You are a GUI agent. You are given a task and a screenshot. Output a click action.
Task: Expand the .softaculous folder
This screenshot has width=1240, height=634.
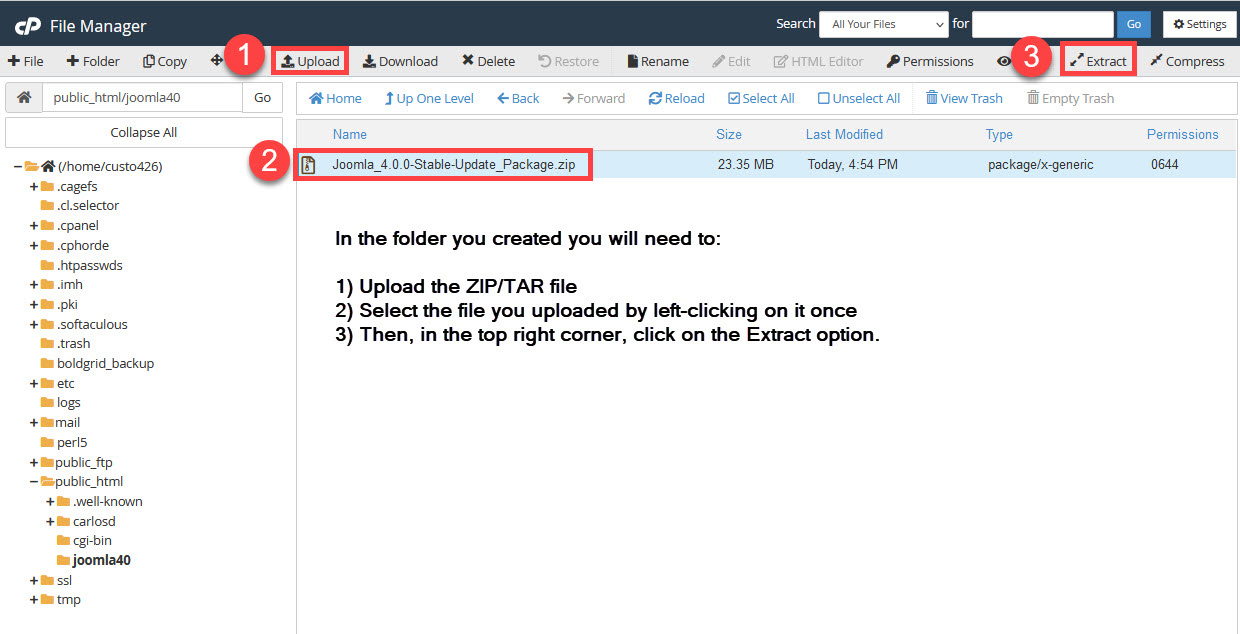coord(34,324)
